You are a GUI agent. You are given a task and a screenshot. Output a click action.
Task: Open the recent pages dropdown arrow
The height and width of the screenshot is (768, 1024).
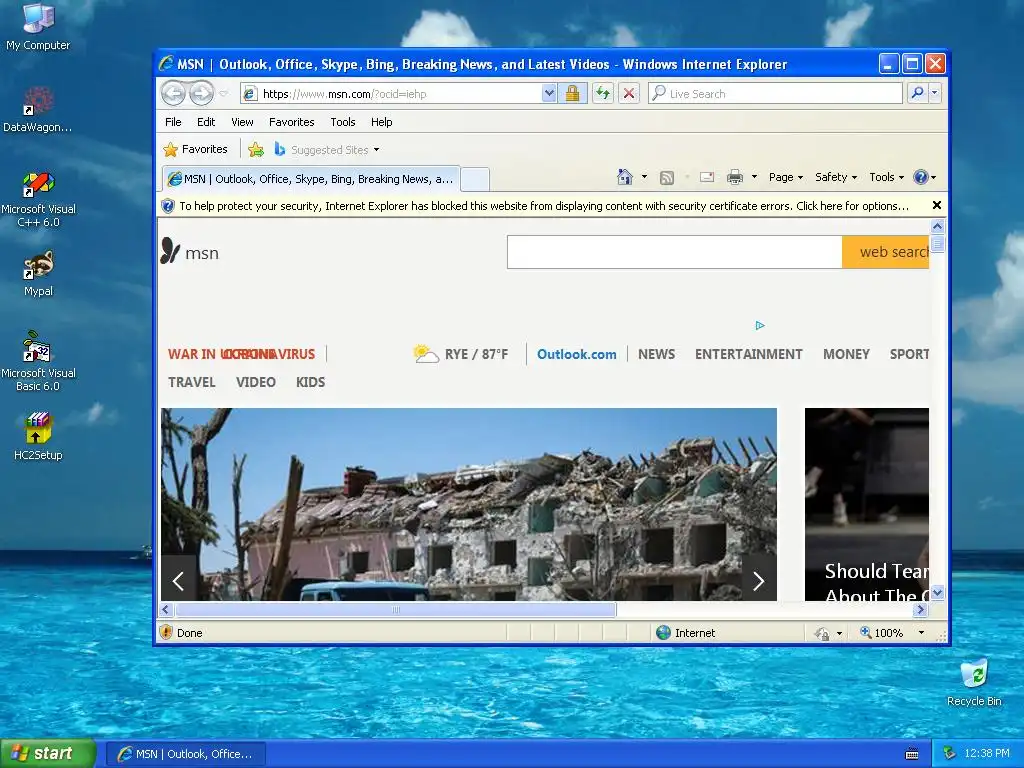pyautogui.click(x=224, y=93)
